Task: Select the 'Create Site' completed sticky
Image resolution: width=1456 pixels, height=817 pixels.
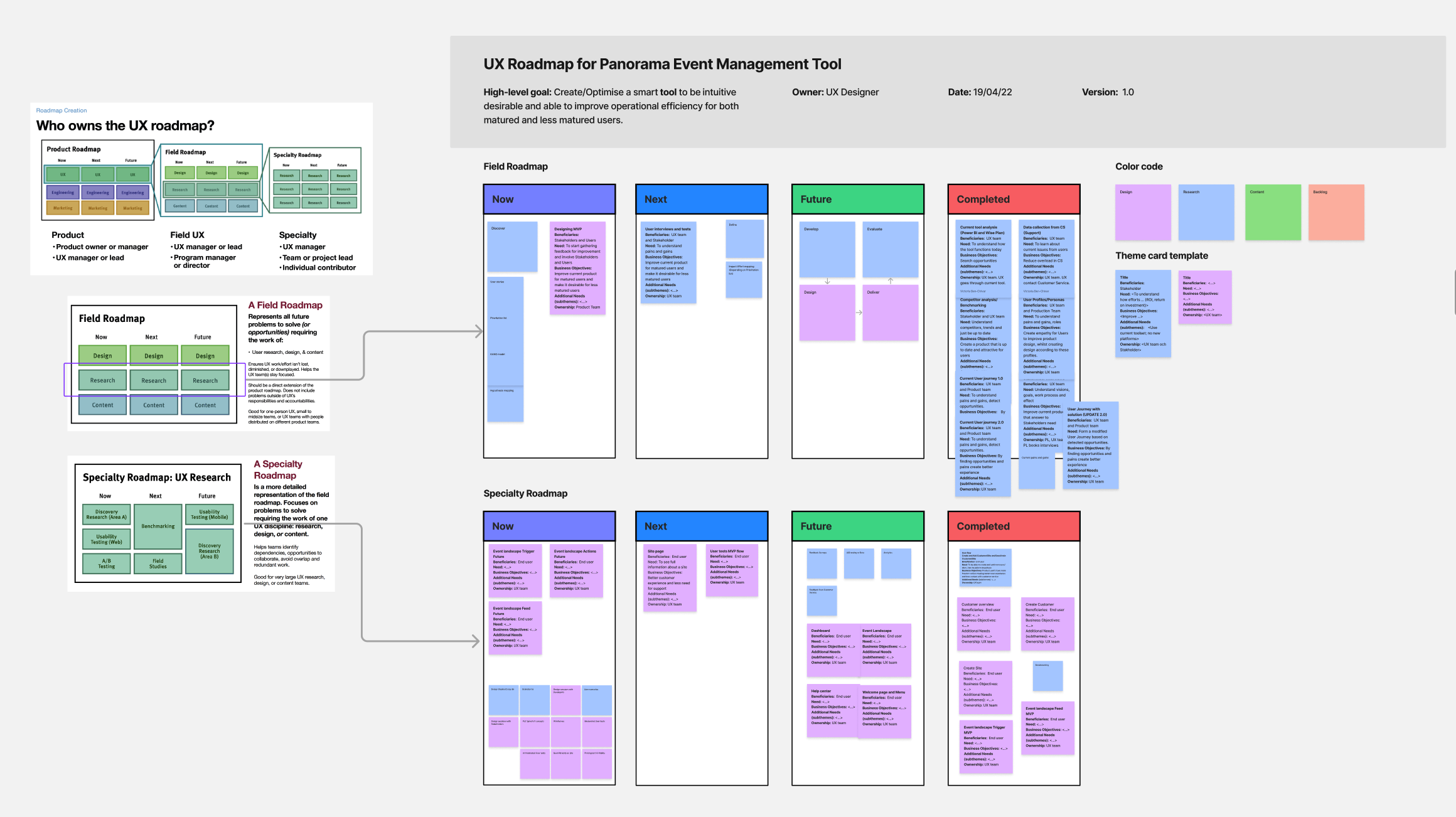Action: tap(985, 688)
